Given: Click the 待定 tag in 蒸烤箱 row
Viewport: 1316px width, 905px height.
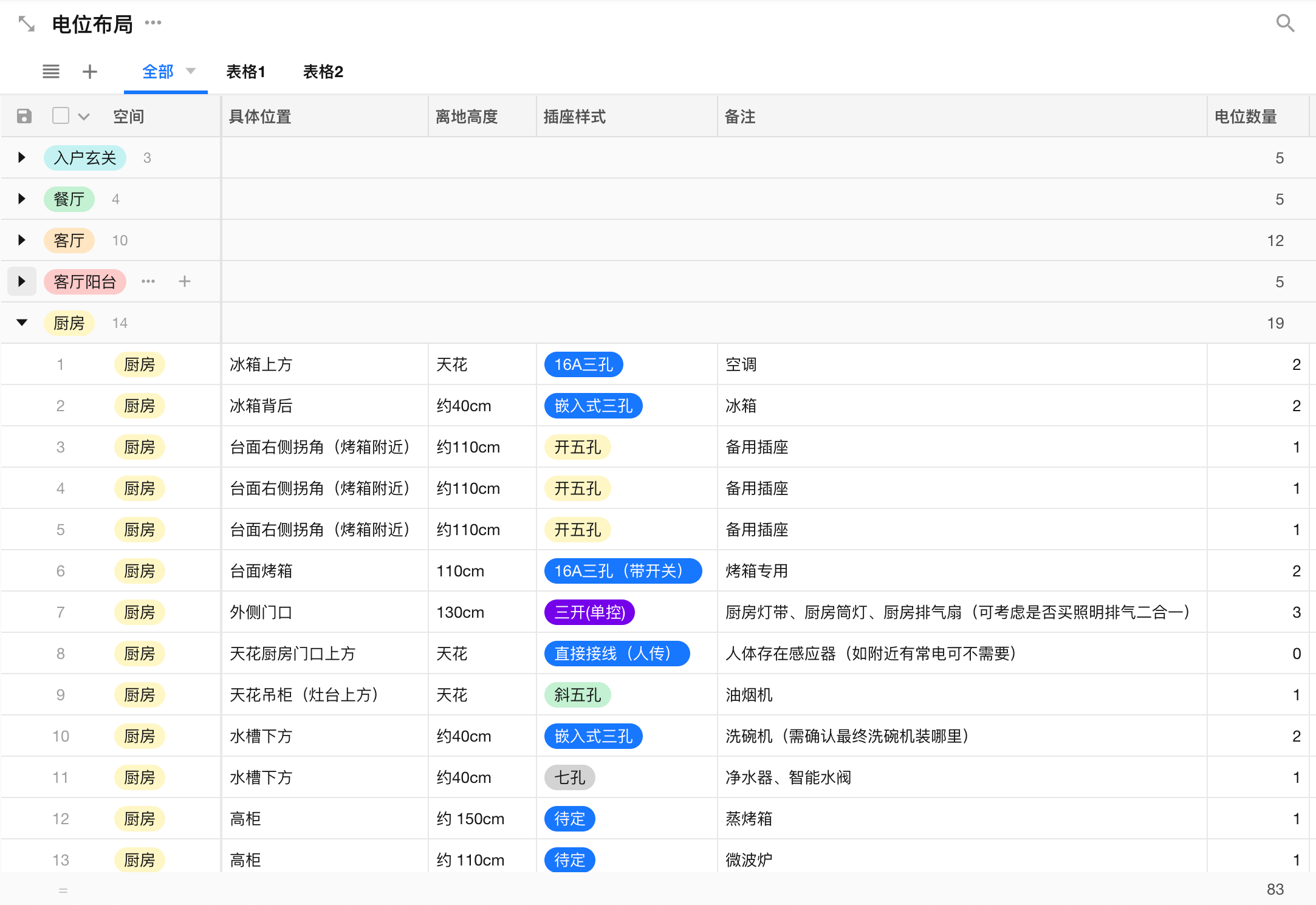Looking at the screenshot, I should pyautogui.click(x=569, y=819).
